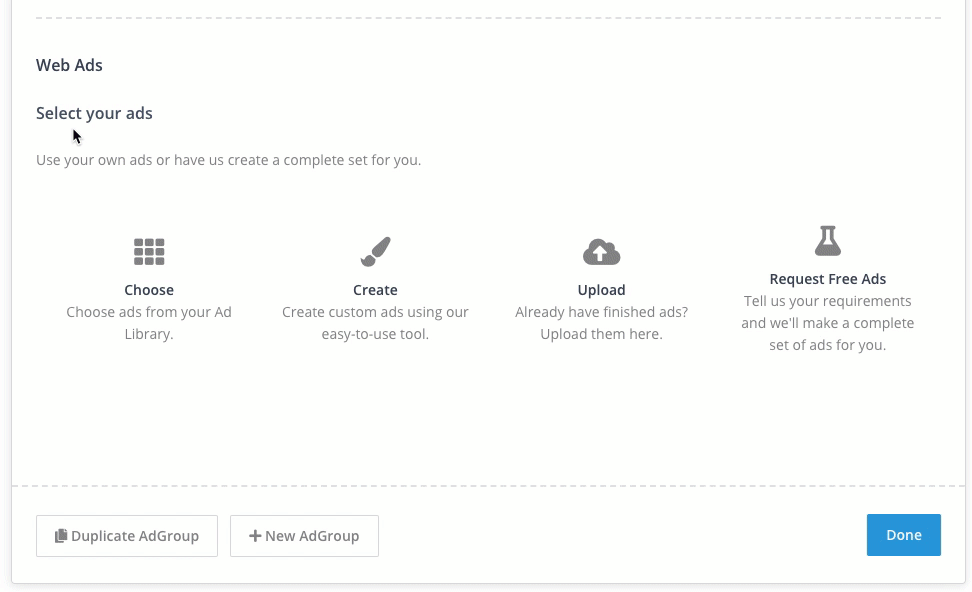Viewport: 972px width, 592px height.
Task: Click the blue Done button
Action: point(903,535)
